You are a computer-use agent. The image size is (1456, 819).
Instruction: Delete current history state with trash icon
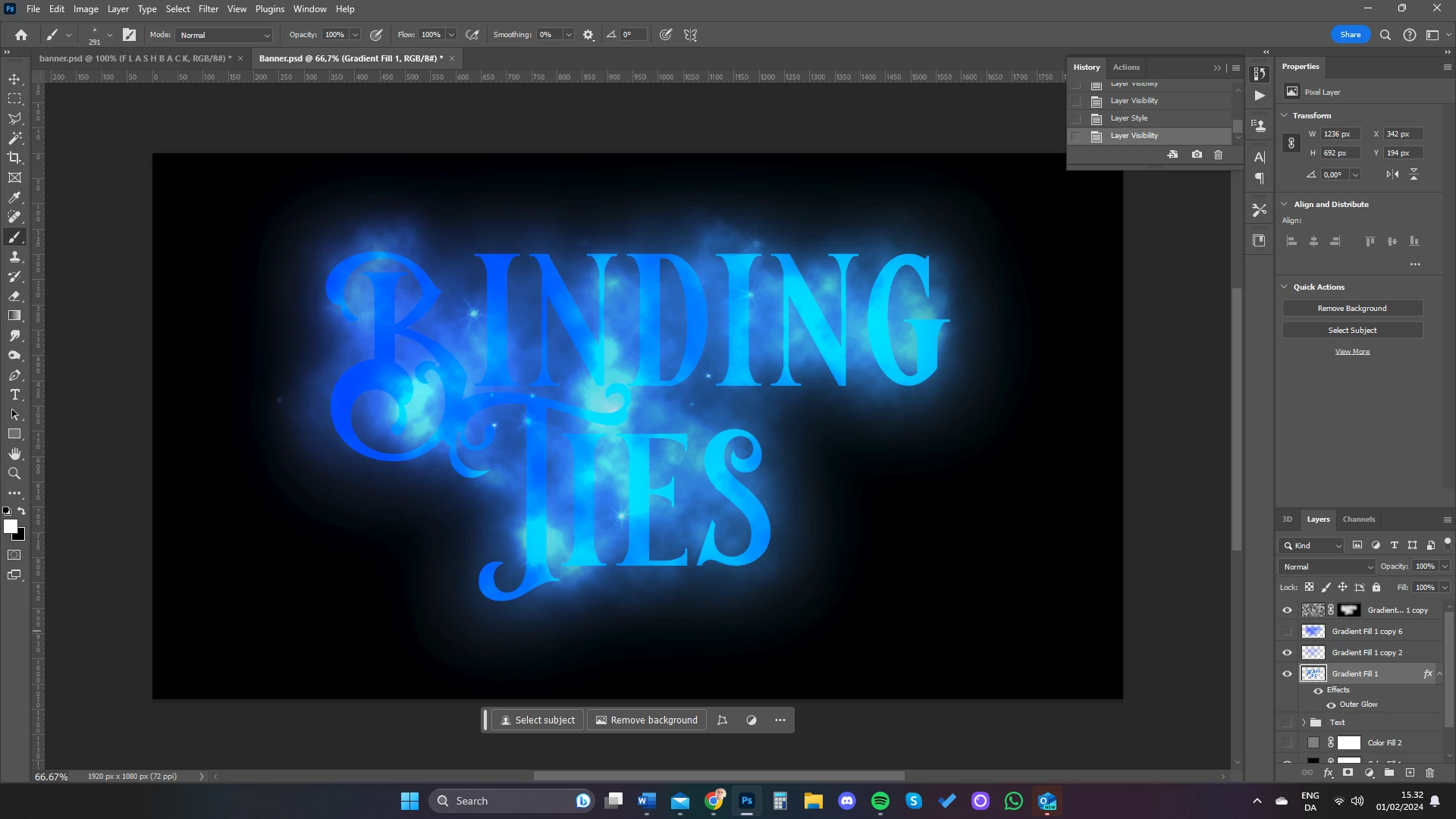coord(1219,155)
